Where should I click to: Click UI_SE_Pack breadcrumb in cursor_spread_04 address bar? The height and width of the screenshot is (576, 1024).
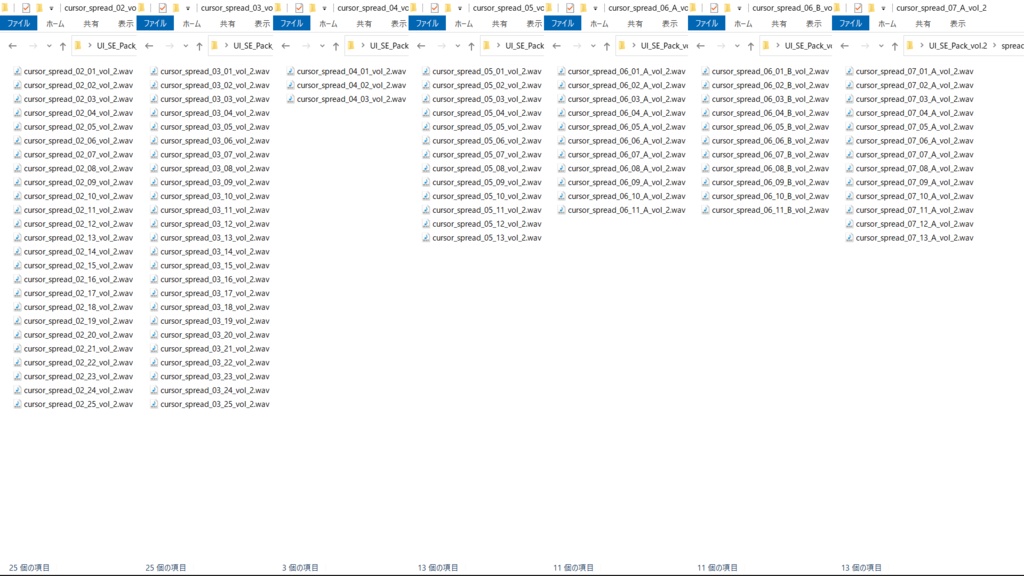pyautogui.click(x=389, y=46)
